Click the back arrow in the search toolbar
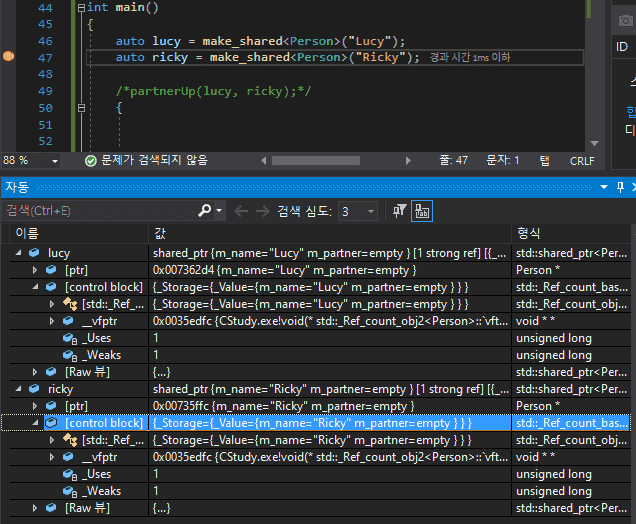This screenshot has height=524, width=636. tap(240, 211)
